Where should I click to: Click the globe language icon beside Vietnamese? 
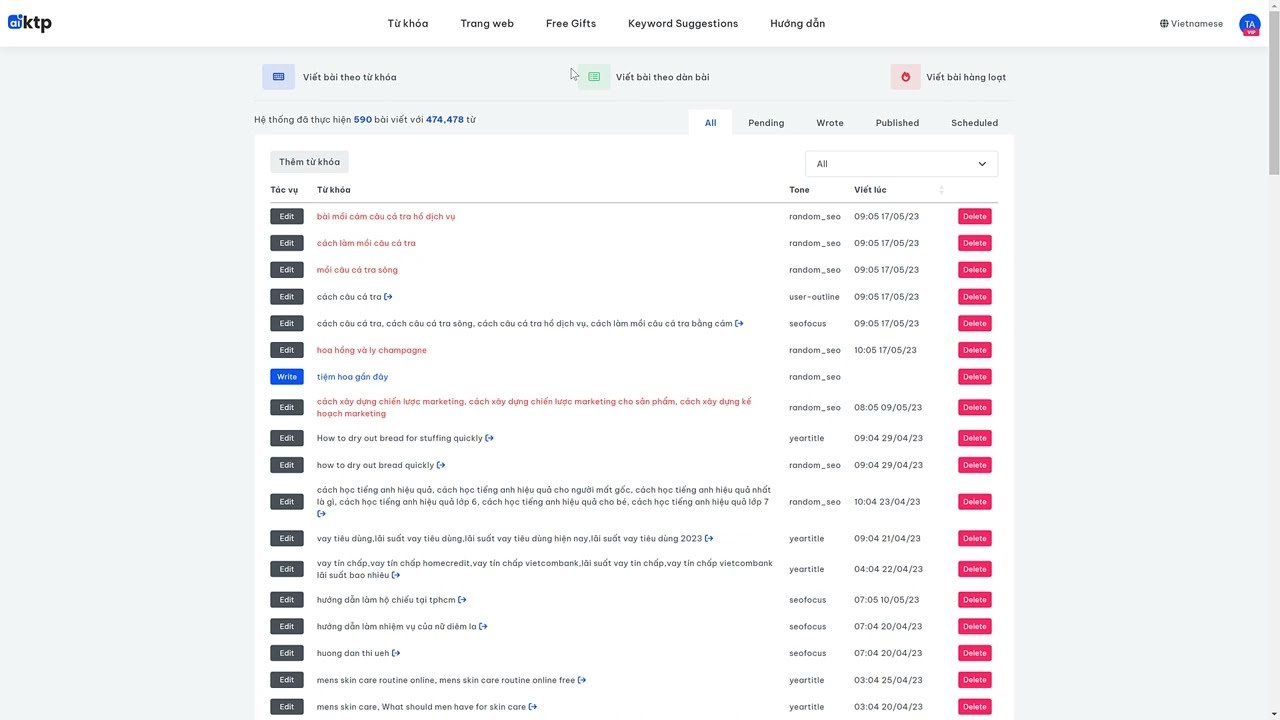point(1164,24)
